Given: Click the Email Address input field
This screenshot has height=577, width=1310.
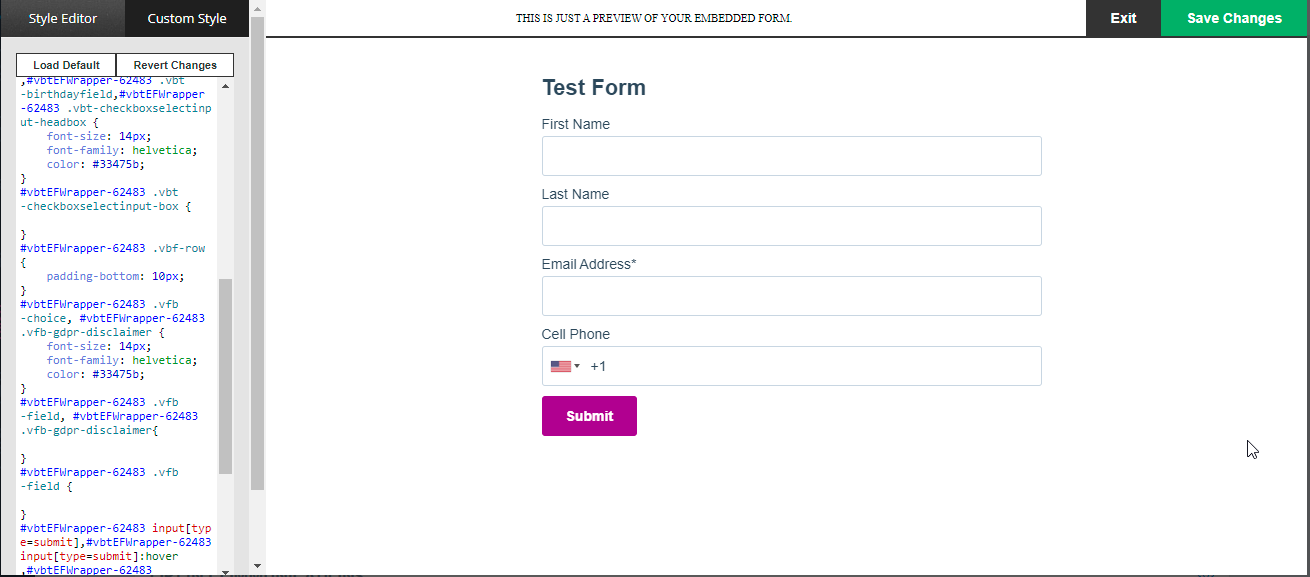Looking at the screenshot, I should [x=791, y=296].
